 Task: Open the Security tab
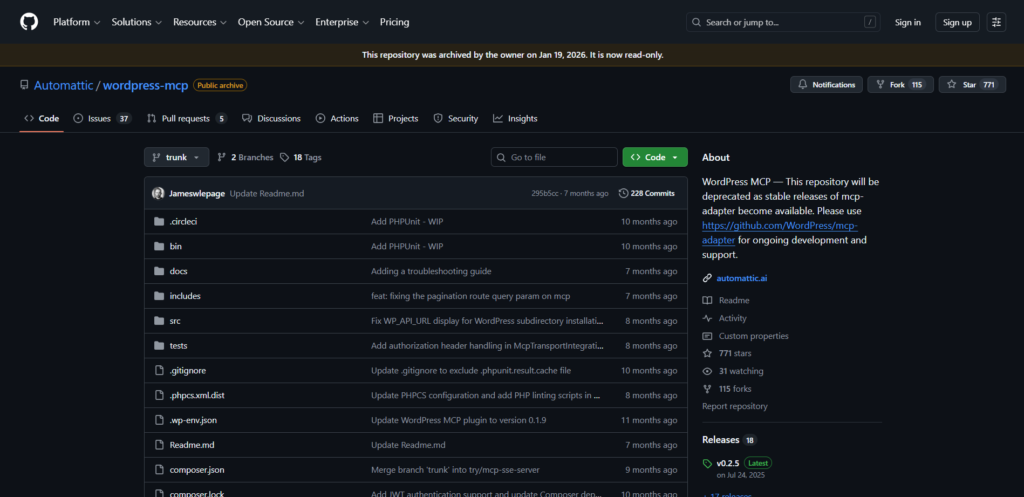pos(456,118)
